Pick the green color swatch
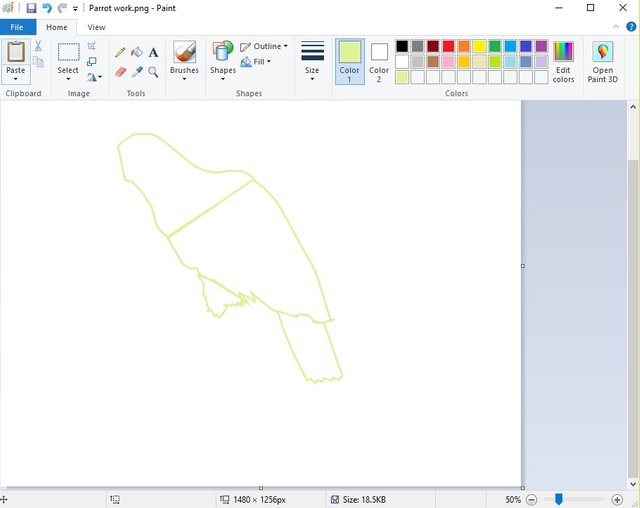This screenshot has height=508, width=640. pos(495,46)
